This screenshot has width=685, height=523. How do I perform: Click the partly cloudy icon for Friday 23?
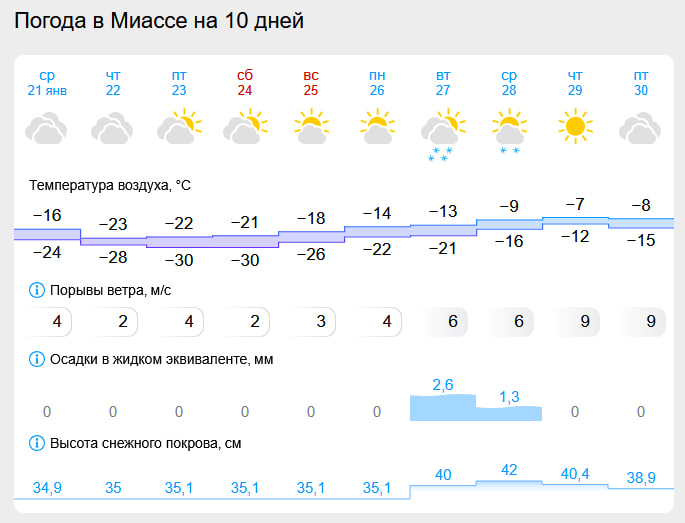[178, 128]
